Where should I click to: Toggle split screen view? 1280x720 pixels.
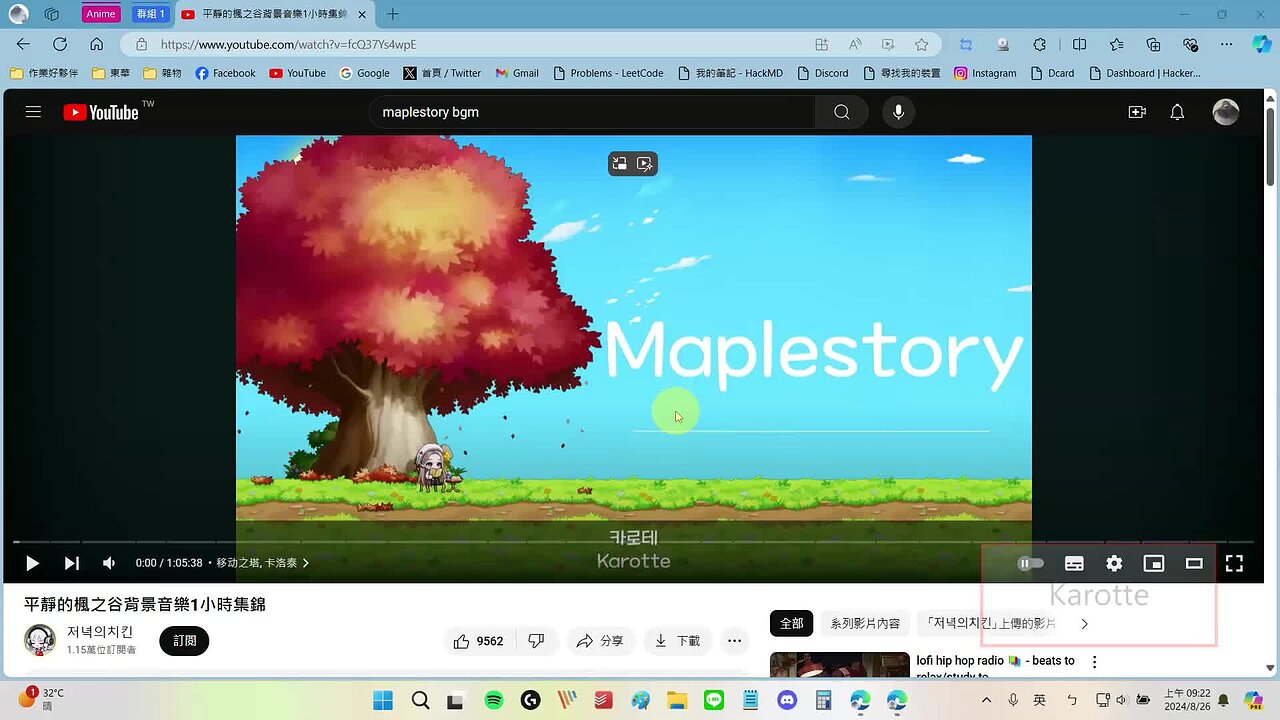[1079, 44]
